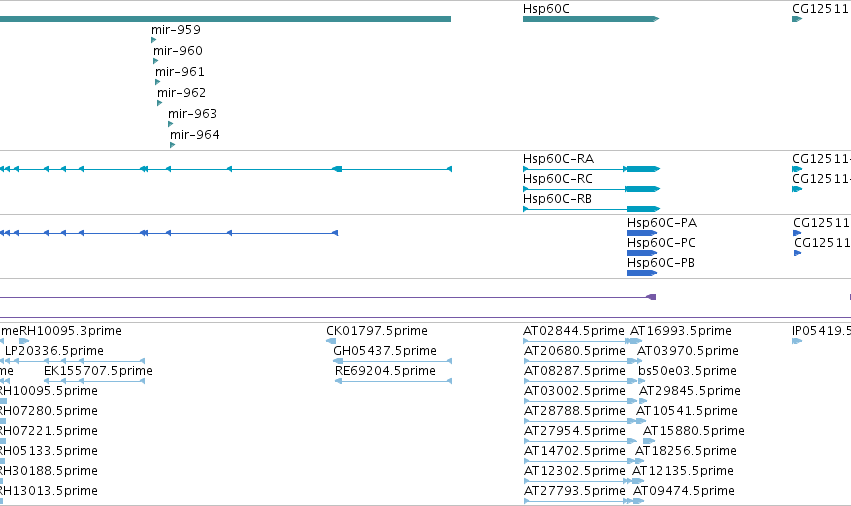
Task: Select the Hsp60C gene bar
Action: click(590, 19)
